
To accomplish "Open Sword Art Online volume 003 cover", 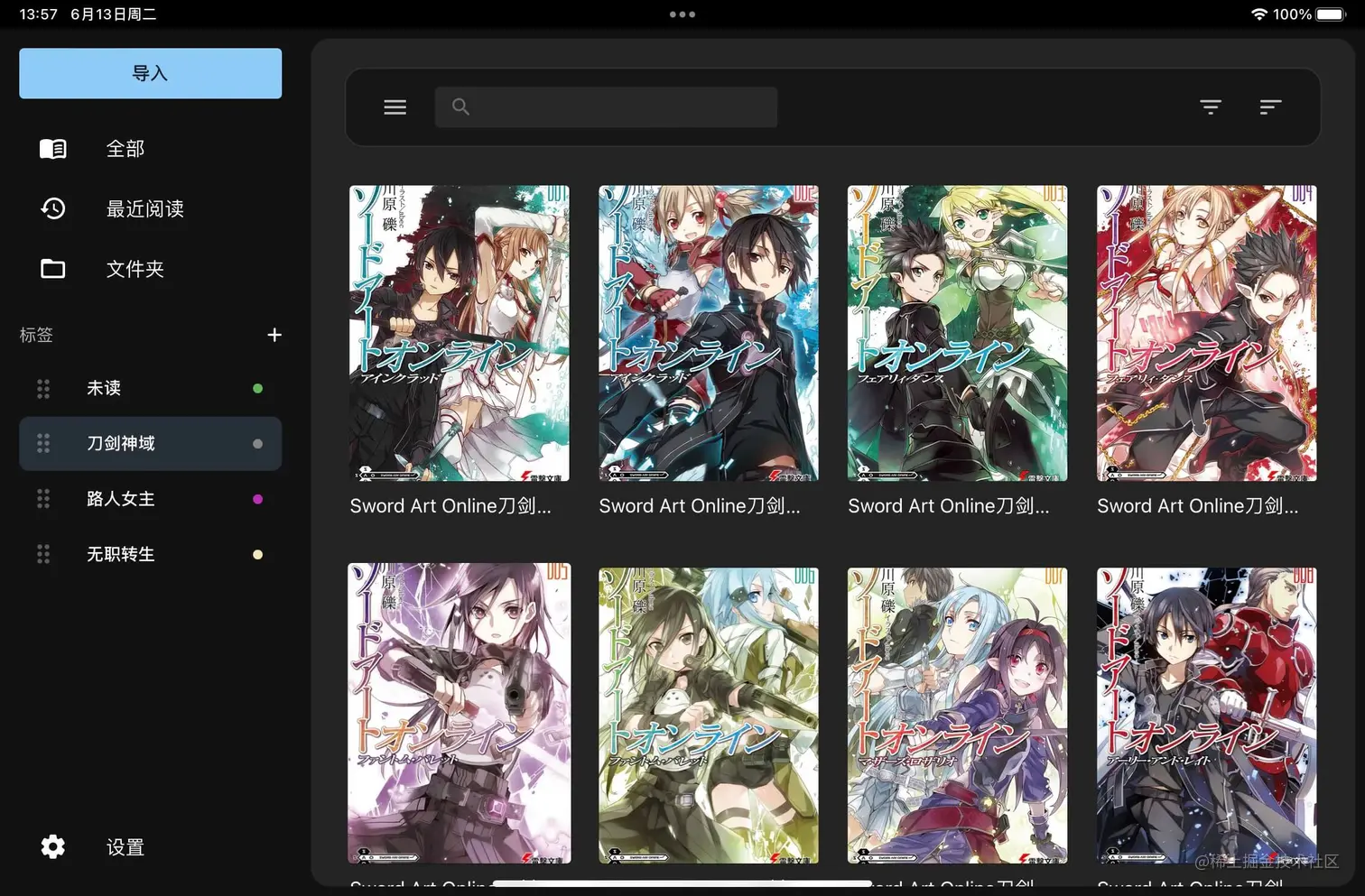I will click(957, 333).
